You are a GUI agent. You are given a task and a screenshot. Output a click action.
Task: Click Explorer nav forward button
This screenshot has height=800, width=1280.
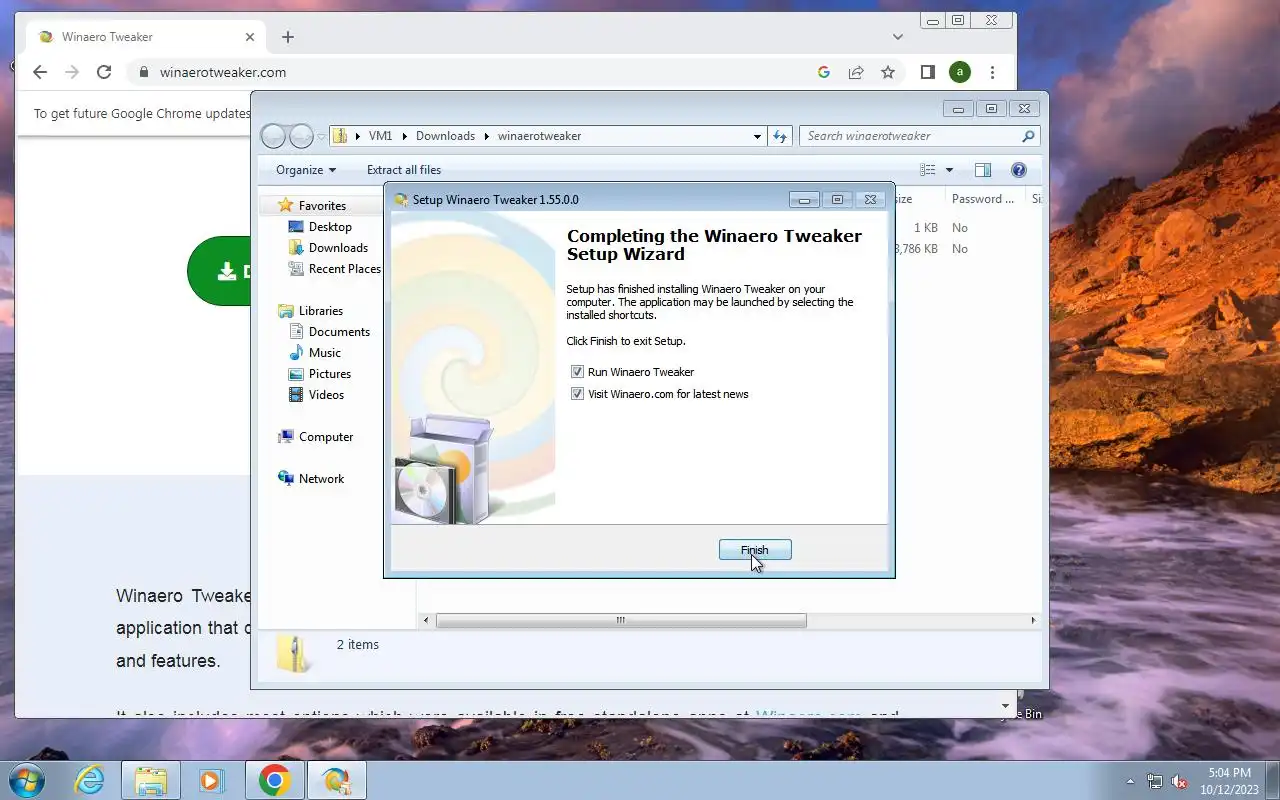(301, 136)
